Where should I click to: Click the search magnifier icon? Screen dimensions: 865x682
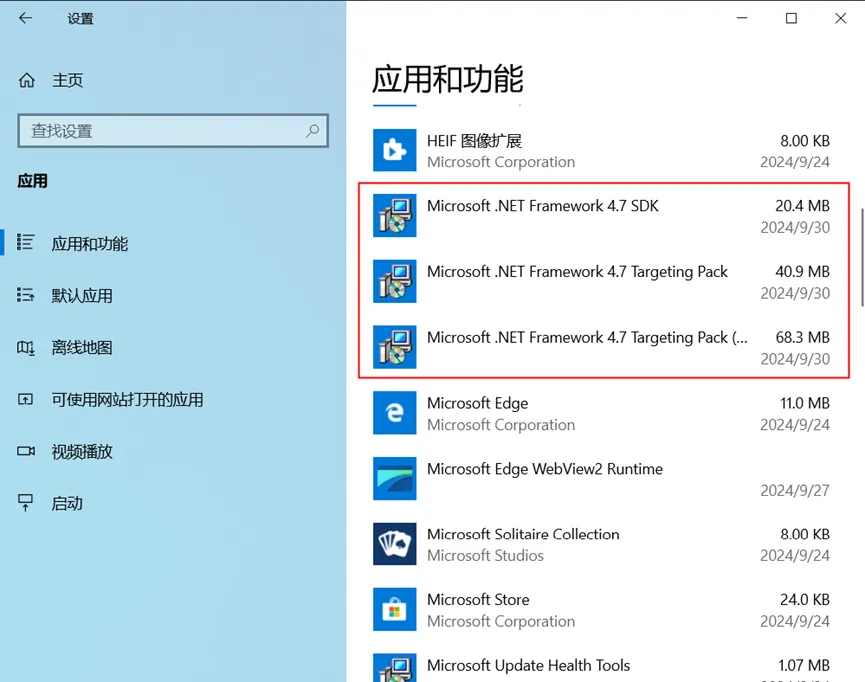[313, 131]
